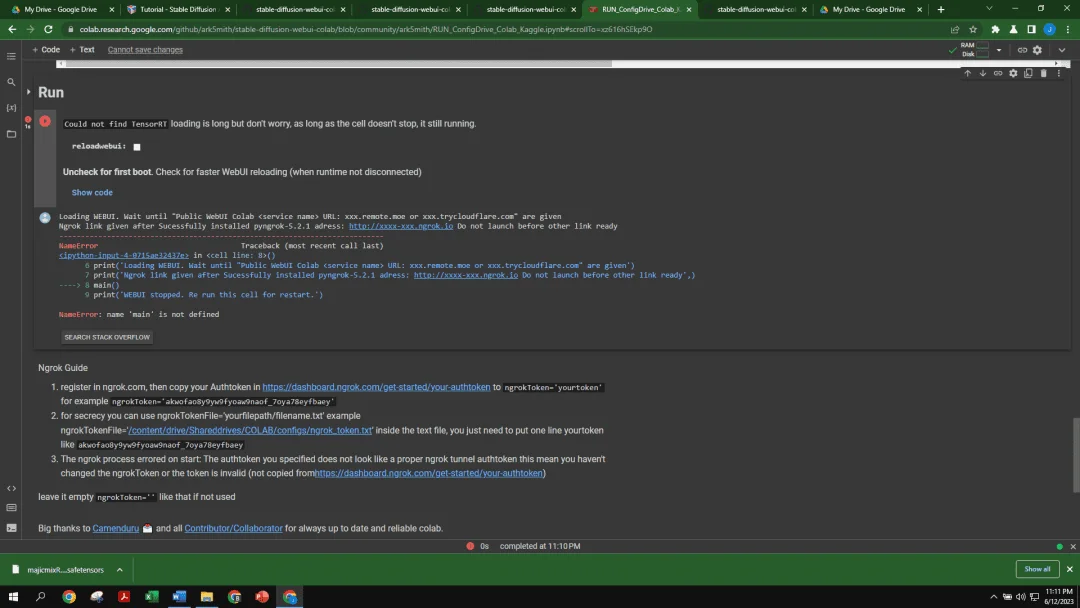This screenshot has height=608, width=1080.
Task: Collapse the Run section triangle
Action: 28,92
